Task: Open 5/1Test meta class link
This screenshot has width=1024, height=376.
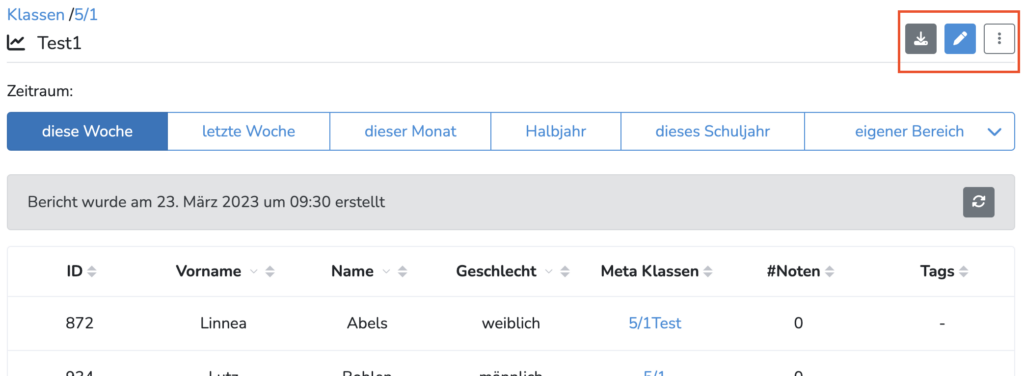Action: tap(655, 322)
